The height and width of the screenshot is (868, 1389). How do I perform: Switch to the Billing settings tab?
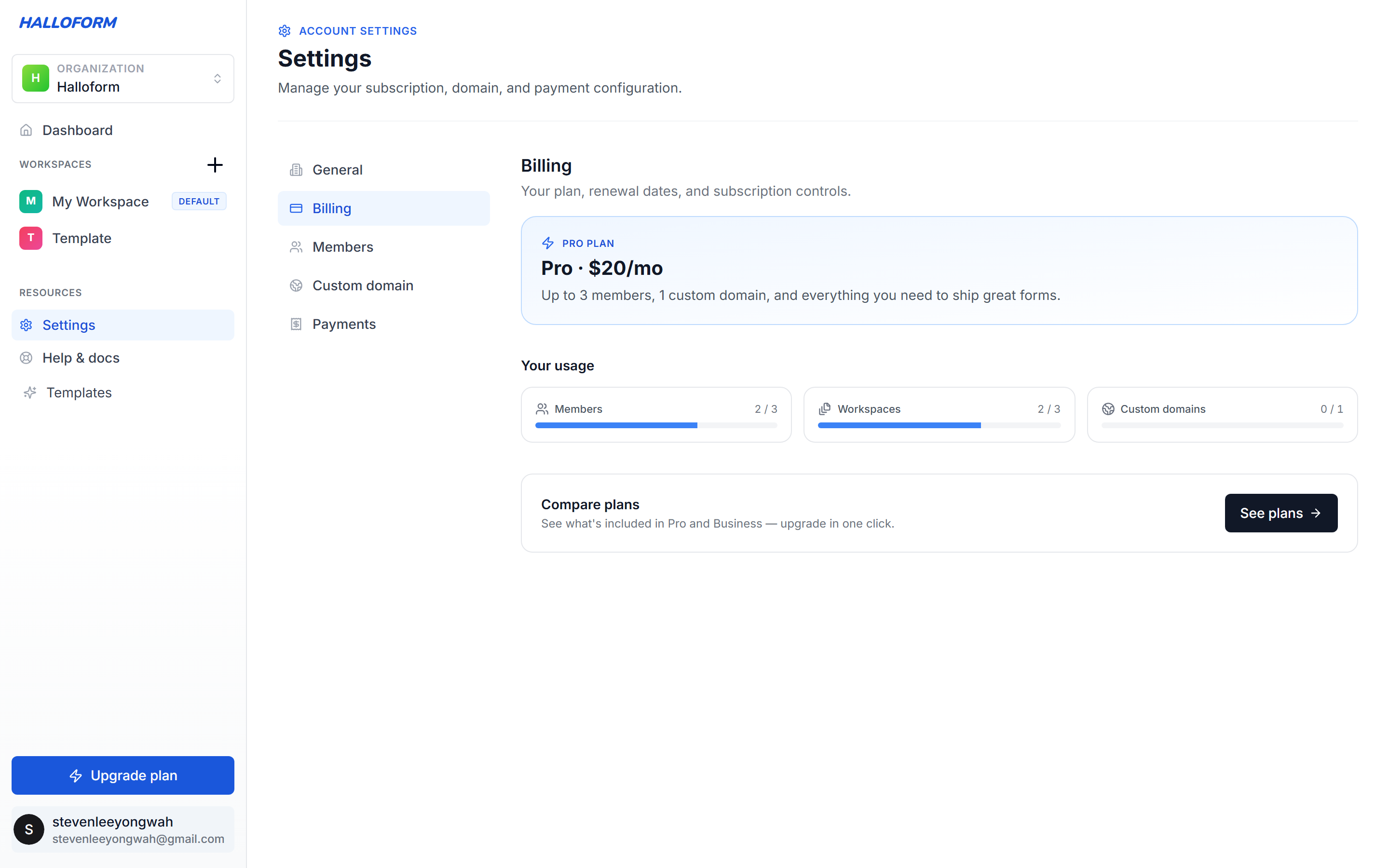point(384,208)
